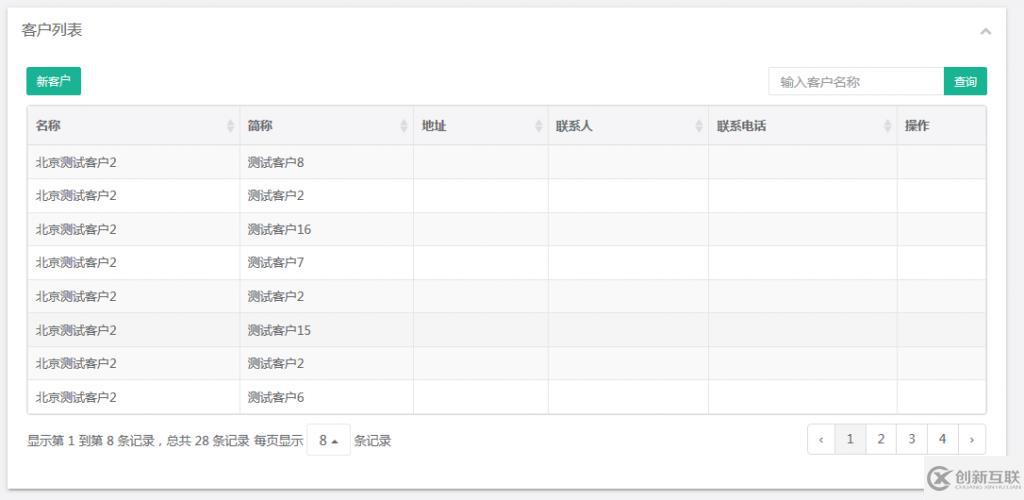Select the row with 测试客户7
Screen dimensions: 1024x500
(507, 262)
